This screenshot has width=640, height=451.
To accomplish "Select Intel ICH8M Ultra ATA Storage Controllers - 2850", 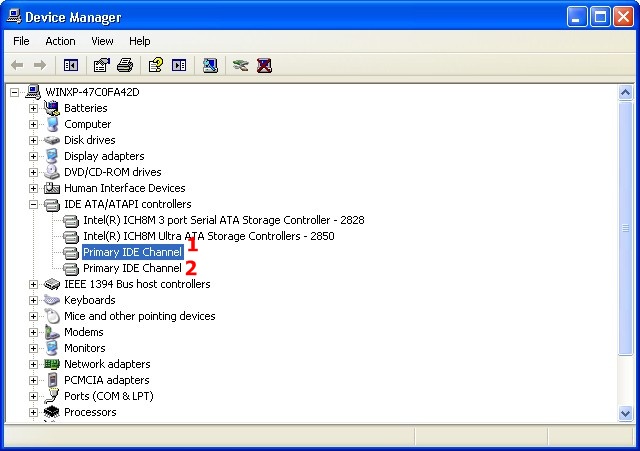I will pyautogui.click(x=209, y=236).
